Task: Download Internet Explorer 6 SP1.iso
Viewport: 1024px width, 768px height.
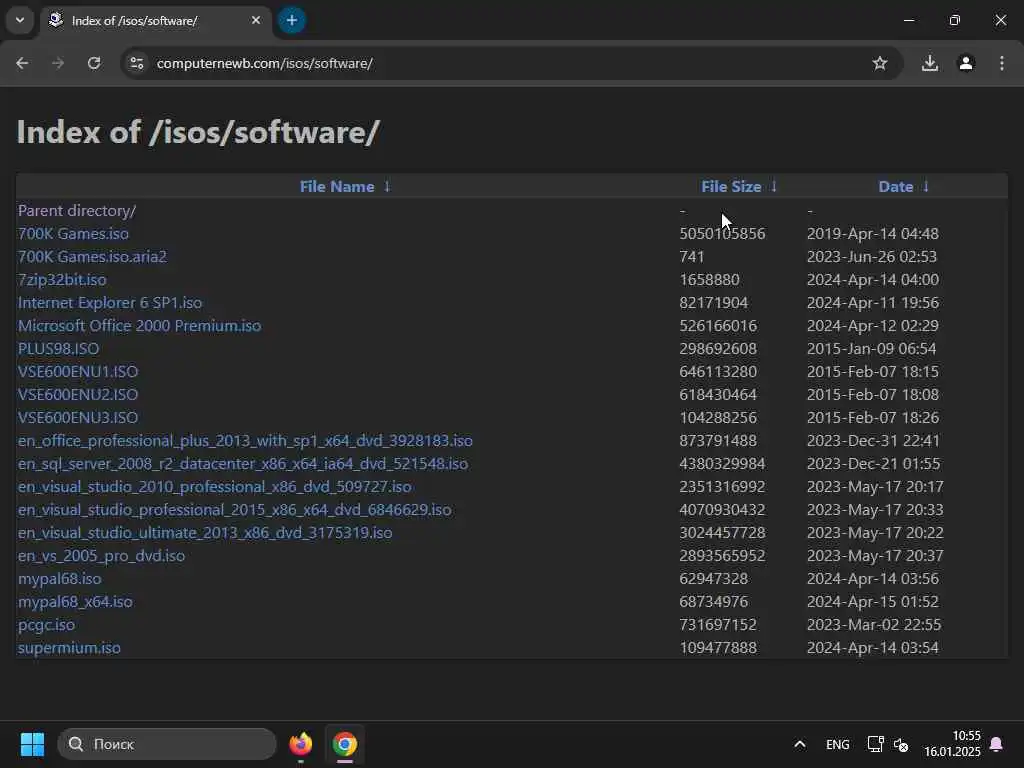Action: coord(110,303)
